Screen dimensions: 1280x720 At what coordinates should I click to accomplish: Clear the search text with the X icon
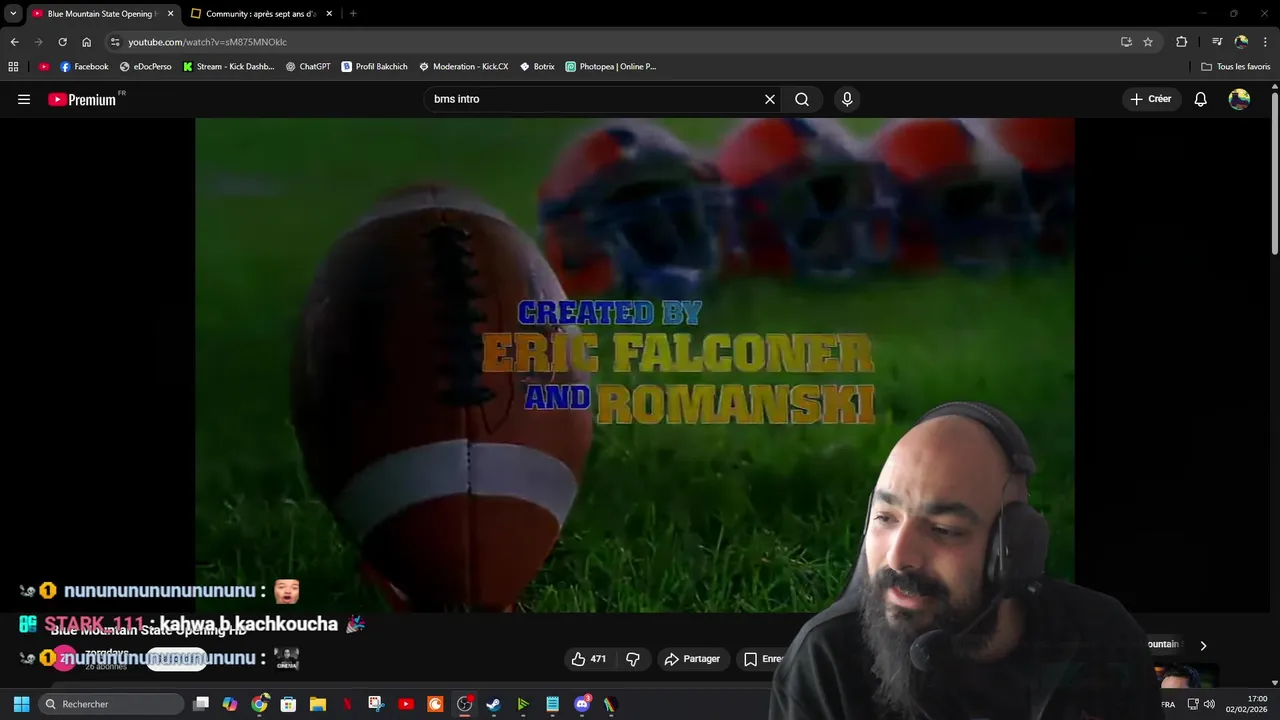(x=770, y=99)
